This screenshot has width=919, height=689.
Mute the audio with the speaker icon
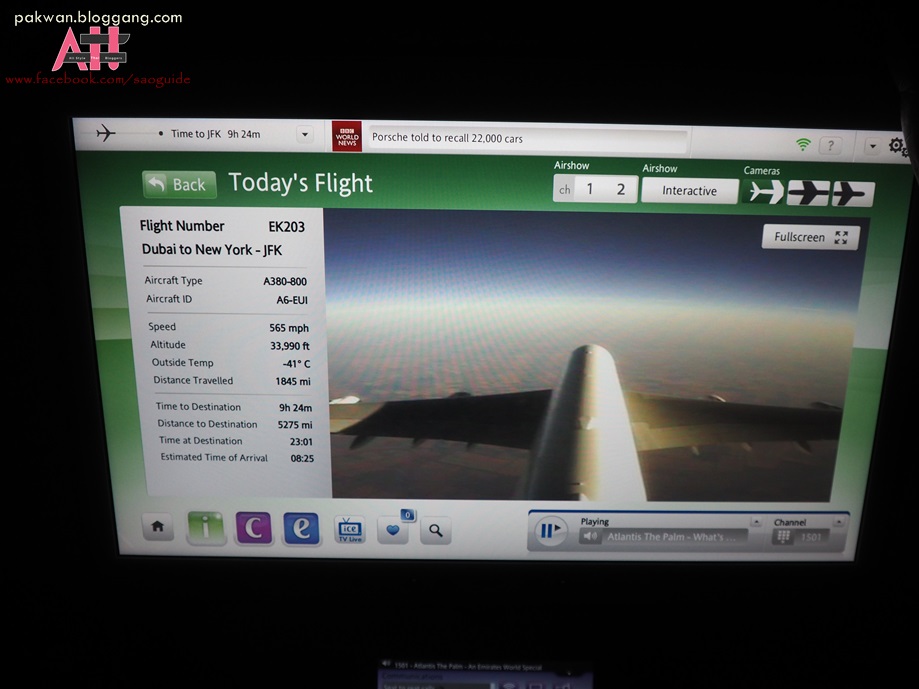click(x=591, y=537)
